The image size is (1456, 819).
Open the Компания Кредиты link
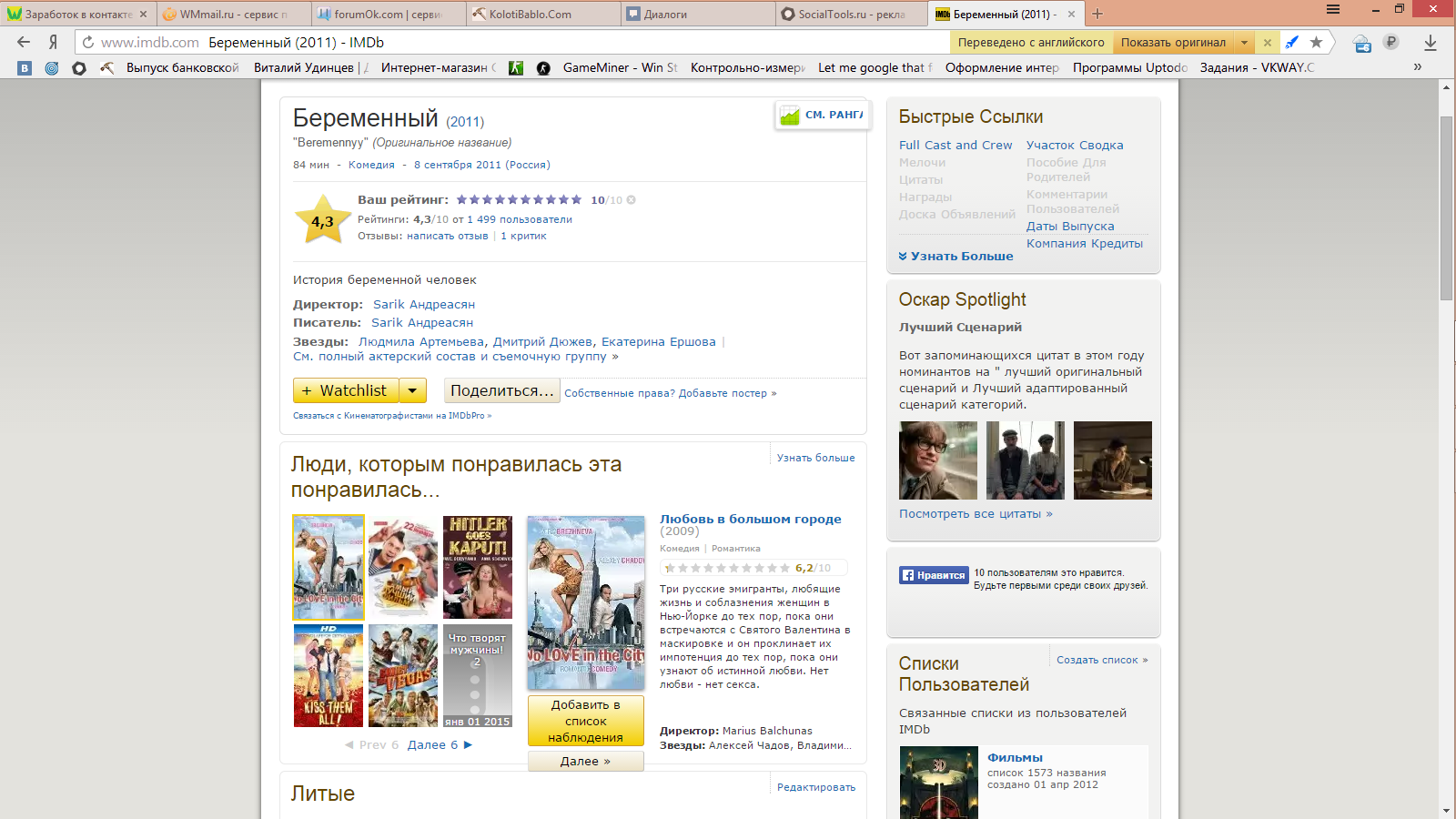[1085, 243]
